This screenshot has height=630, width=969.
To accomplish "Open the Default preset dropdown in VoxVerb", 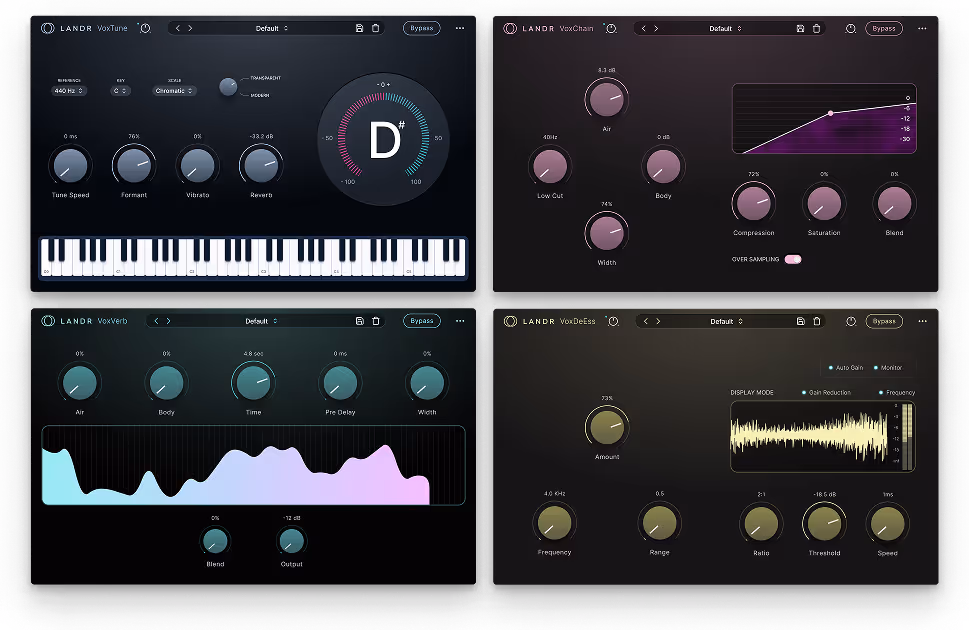I will tap(261, 321).
